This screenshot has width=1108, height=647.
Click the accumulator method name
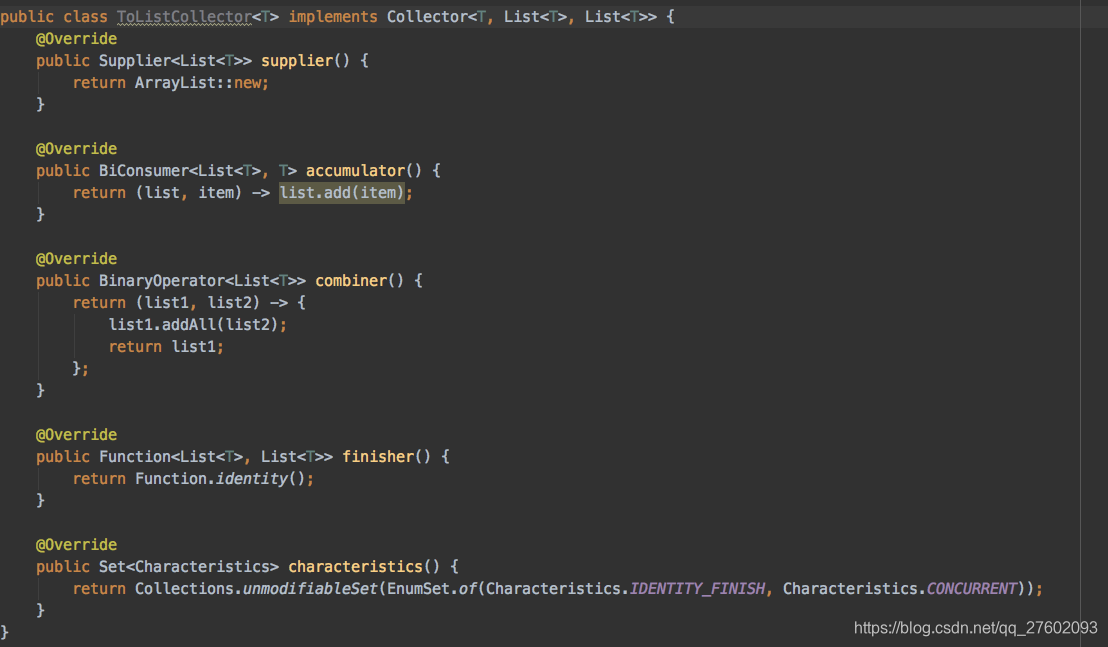click(x=355, y=170)
